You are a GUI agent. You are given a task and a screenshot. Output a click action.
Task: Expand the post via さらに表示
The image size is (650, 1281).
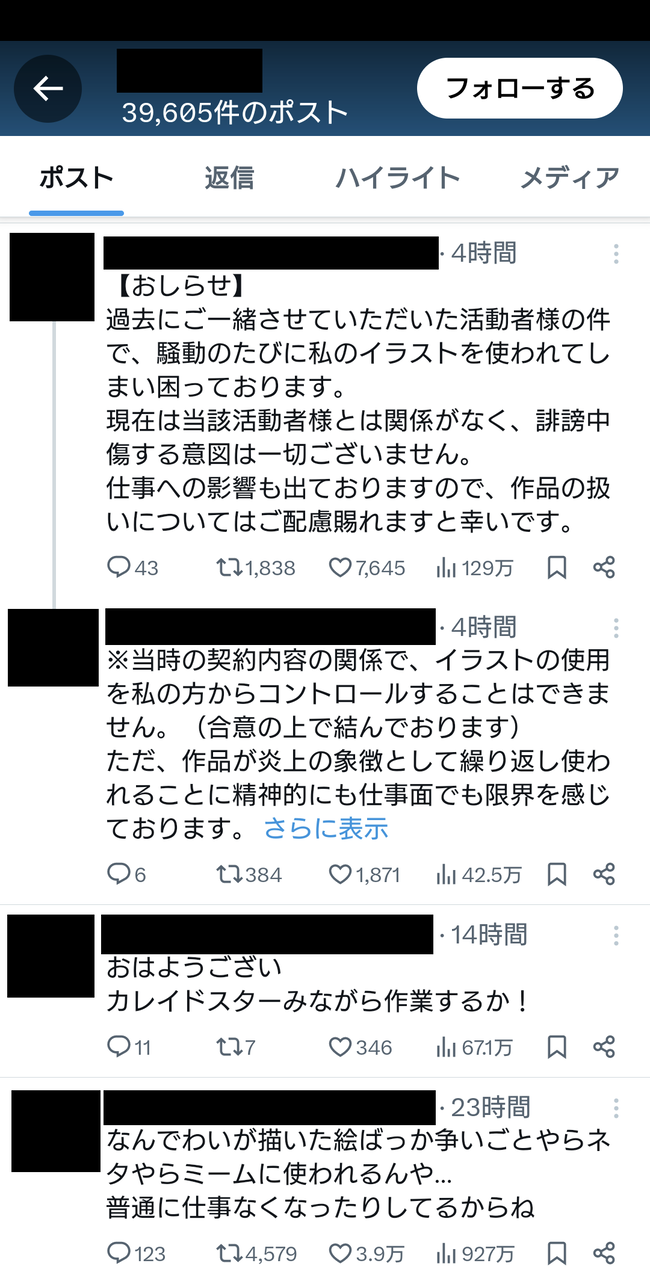click(x=326, y=829)
